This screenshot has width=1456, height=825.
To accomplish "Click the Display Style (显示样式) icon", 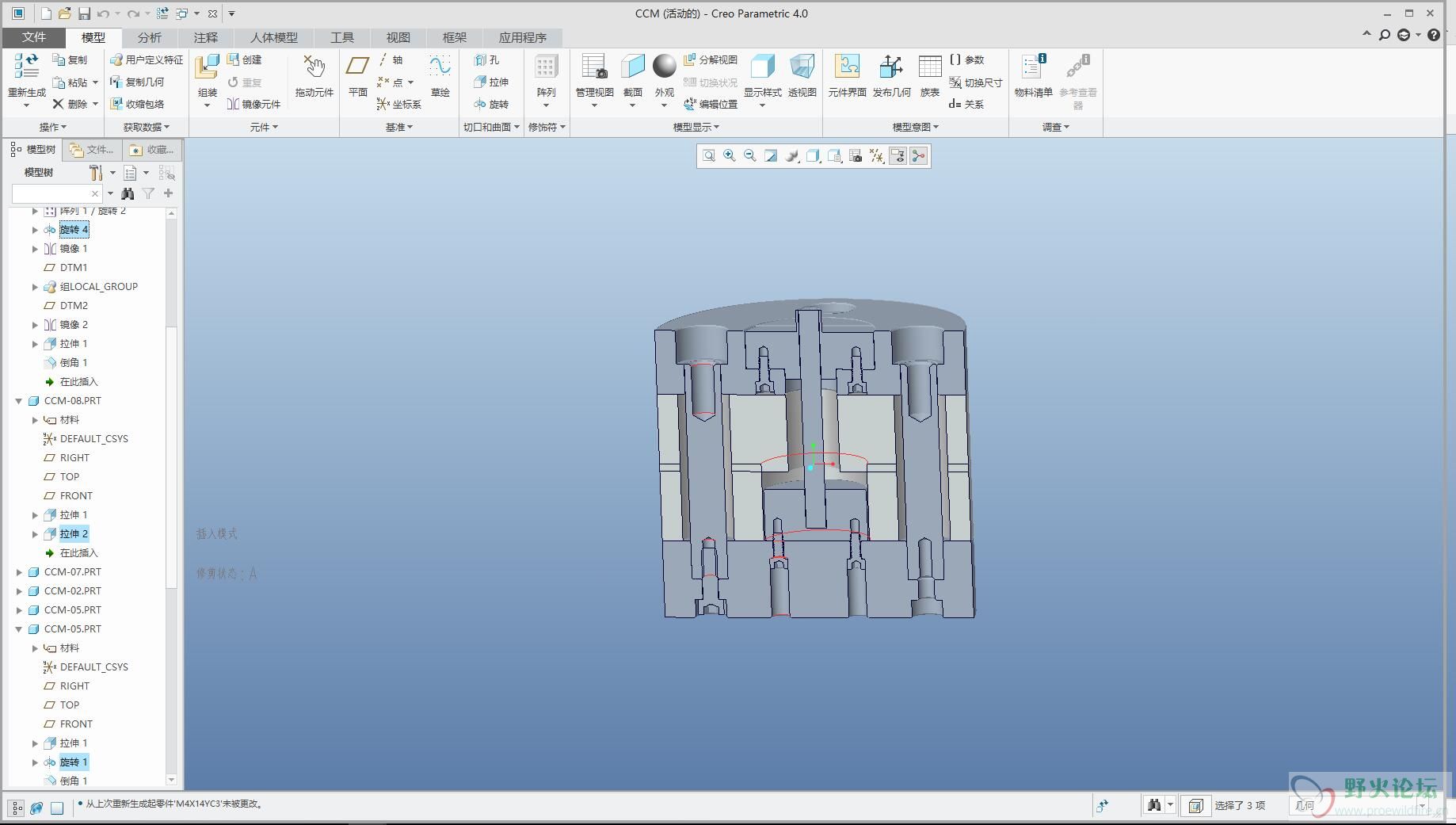I will pos(762,66).
